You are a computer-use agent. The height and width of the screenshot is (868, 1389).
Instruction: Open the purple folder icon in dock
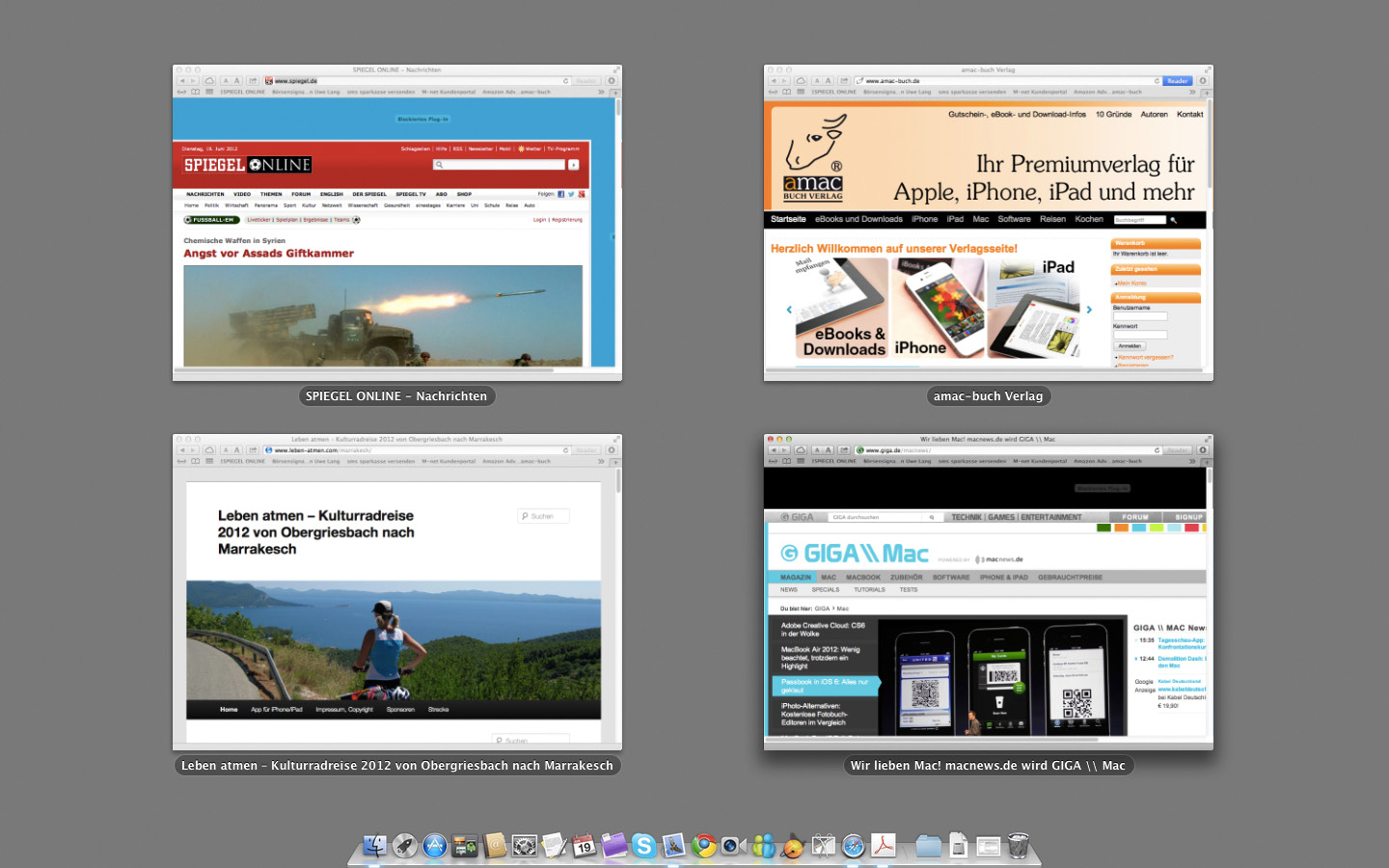pyautogui.click(x=613, y=846)
